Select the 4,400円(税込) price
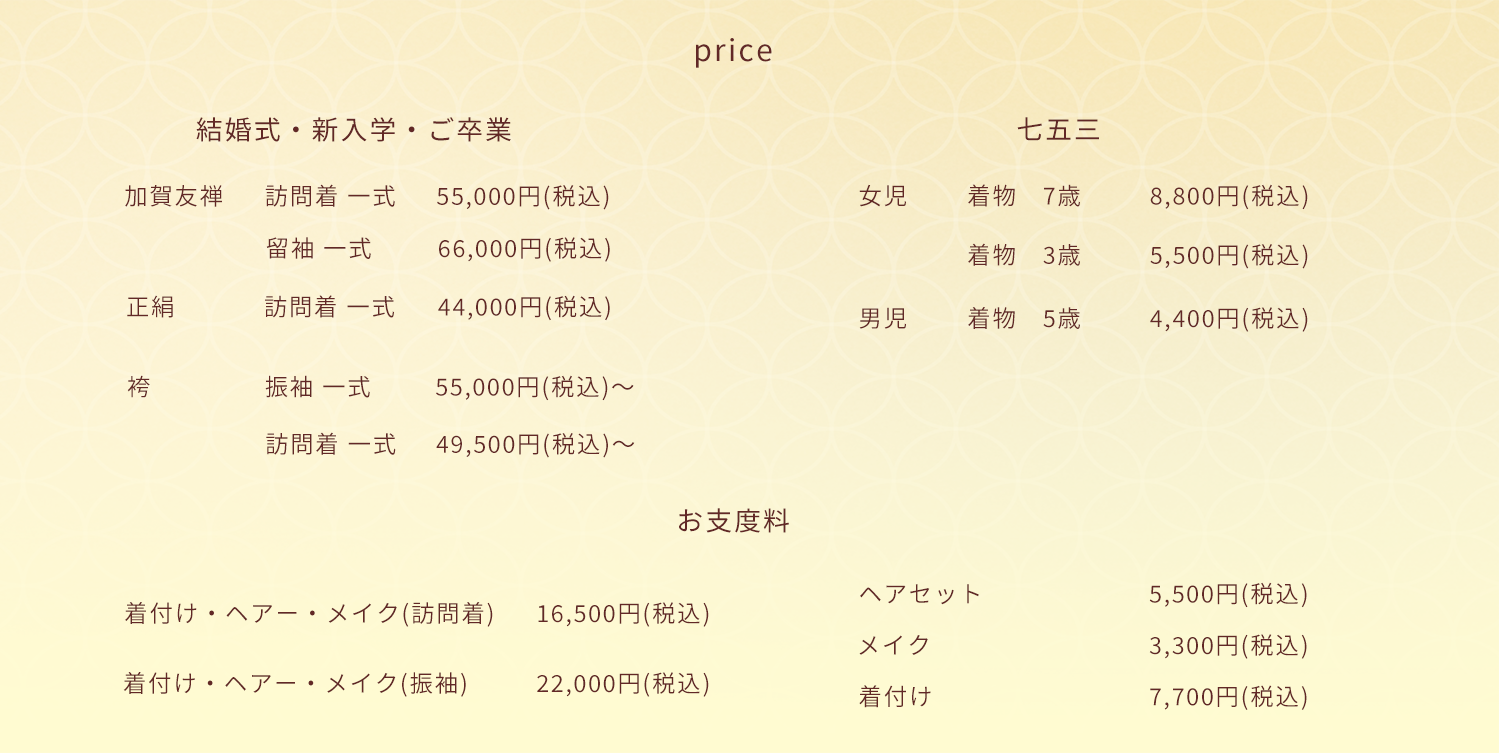Image resolution: width=1500 pixels, height=753 pixels. click(1229, 319)
